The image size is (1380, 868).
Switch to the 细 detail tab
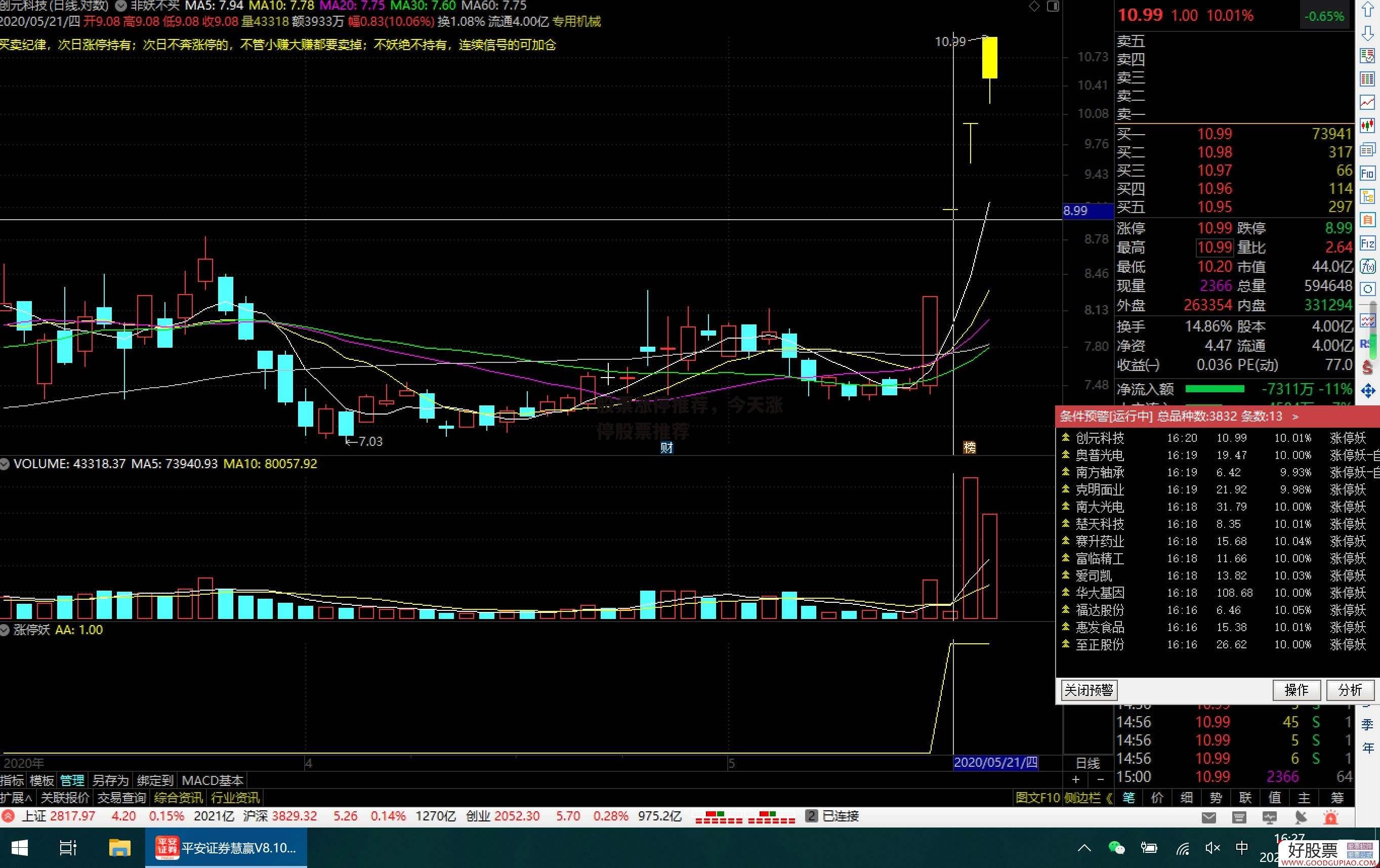(x=1186, y=798)
